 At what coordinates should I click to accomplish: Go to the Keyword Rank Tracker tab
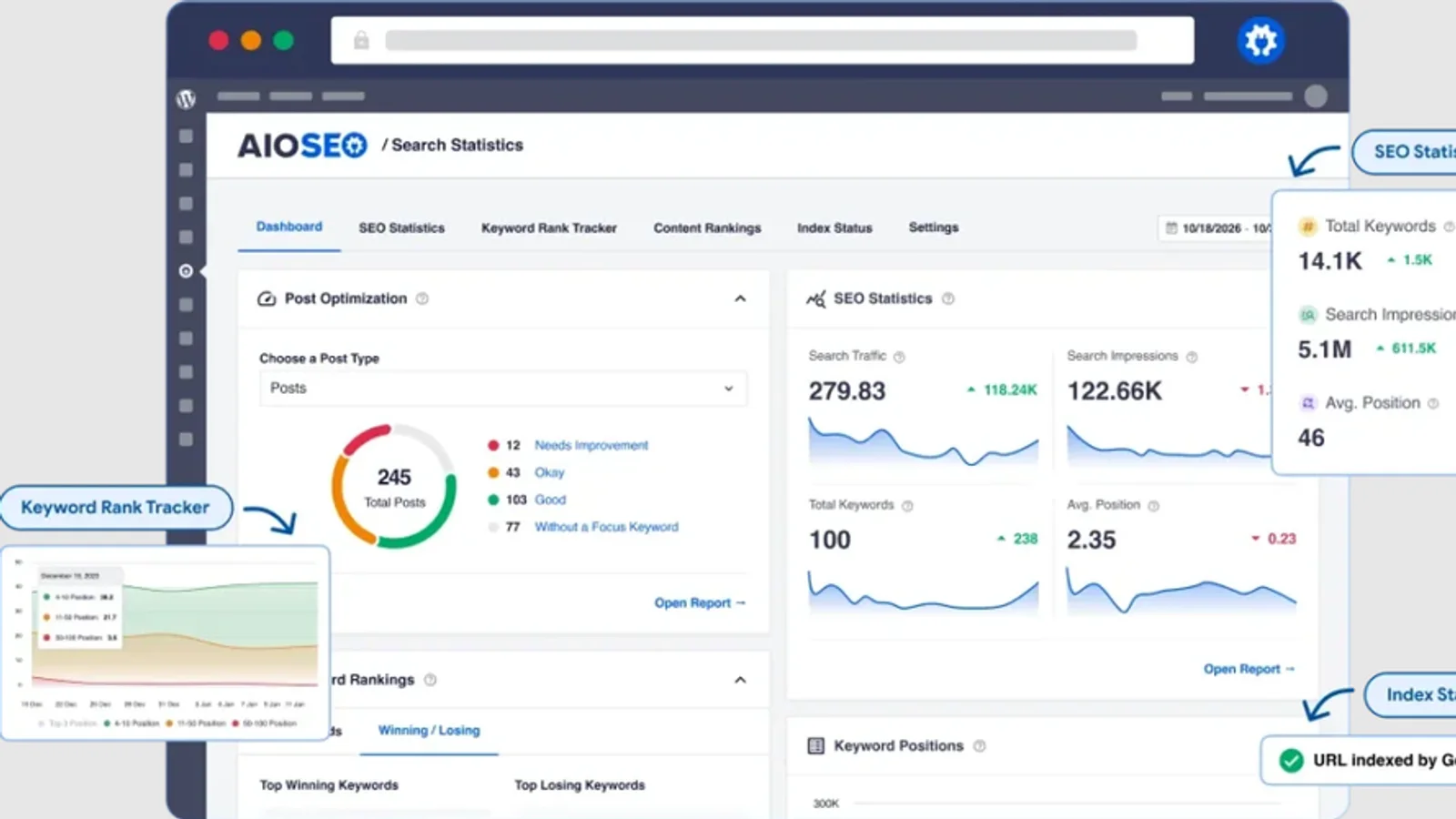point(549,228)
